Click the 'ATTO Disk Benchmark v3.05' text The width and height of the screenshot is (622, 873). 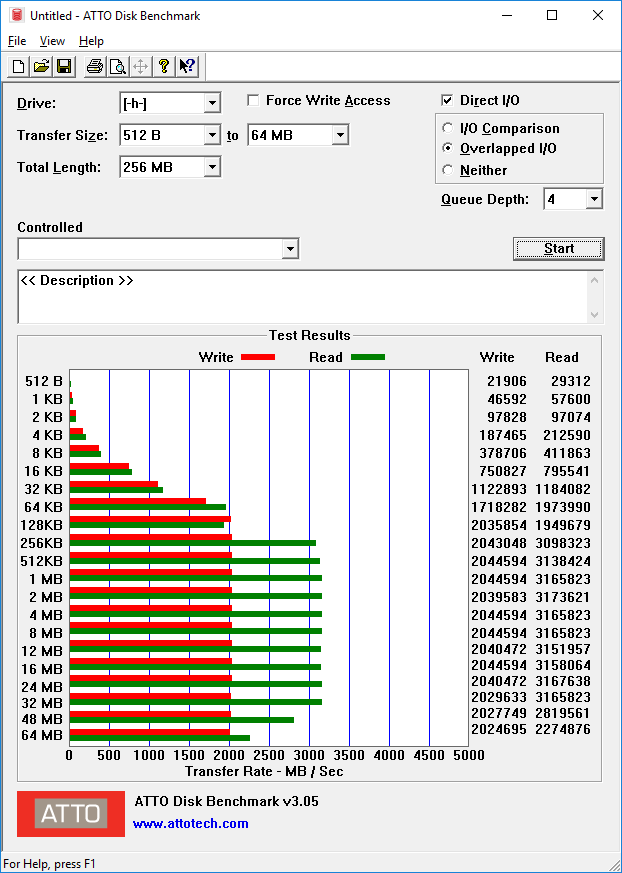click(227, 801)
